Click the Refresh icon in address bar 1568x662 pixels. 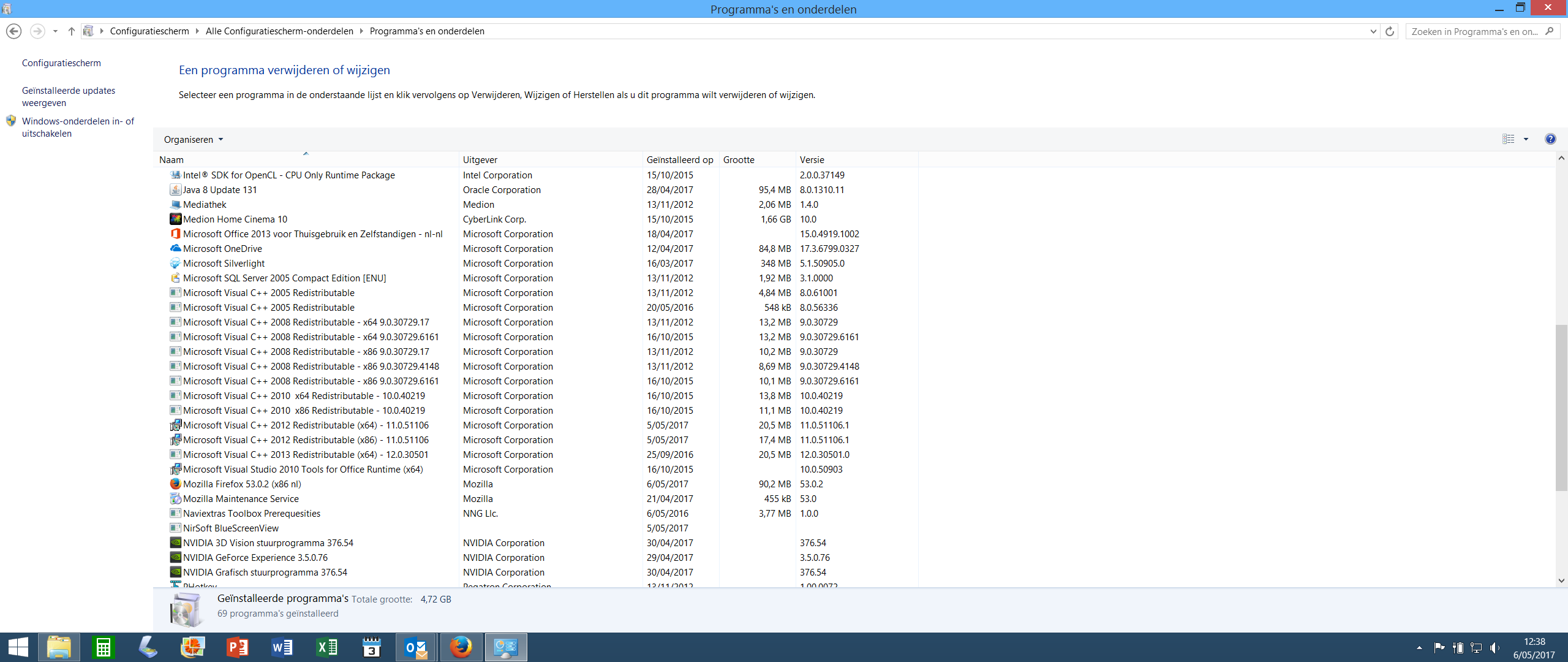pos(1390,31)
